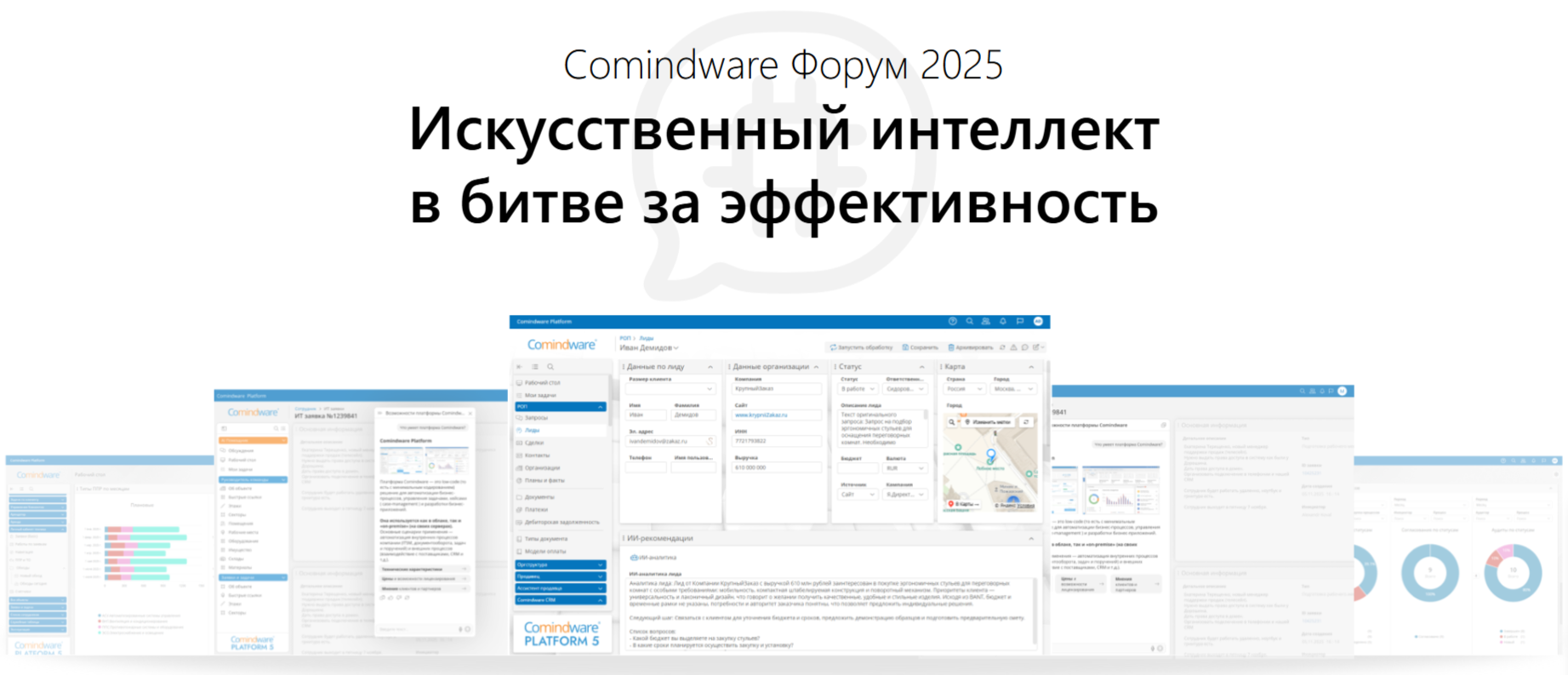Click the Выручка input field
The image size is (1568, 675).
pyautogui.click(x=777, y=467)
